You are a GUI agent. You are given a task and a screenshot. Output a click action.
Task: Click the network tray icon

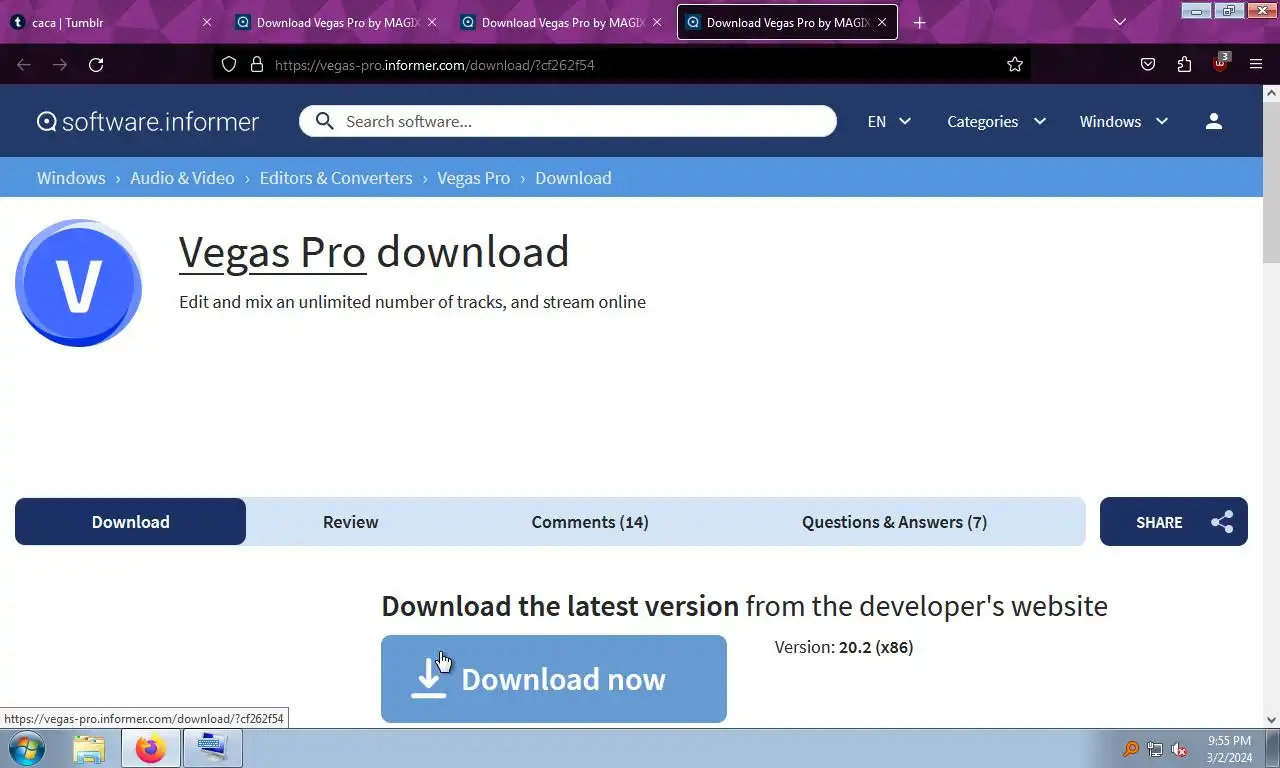pyautogui.click(x=1155, y=749)
